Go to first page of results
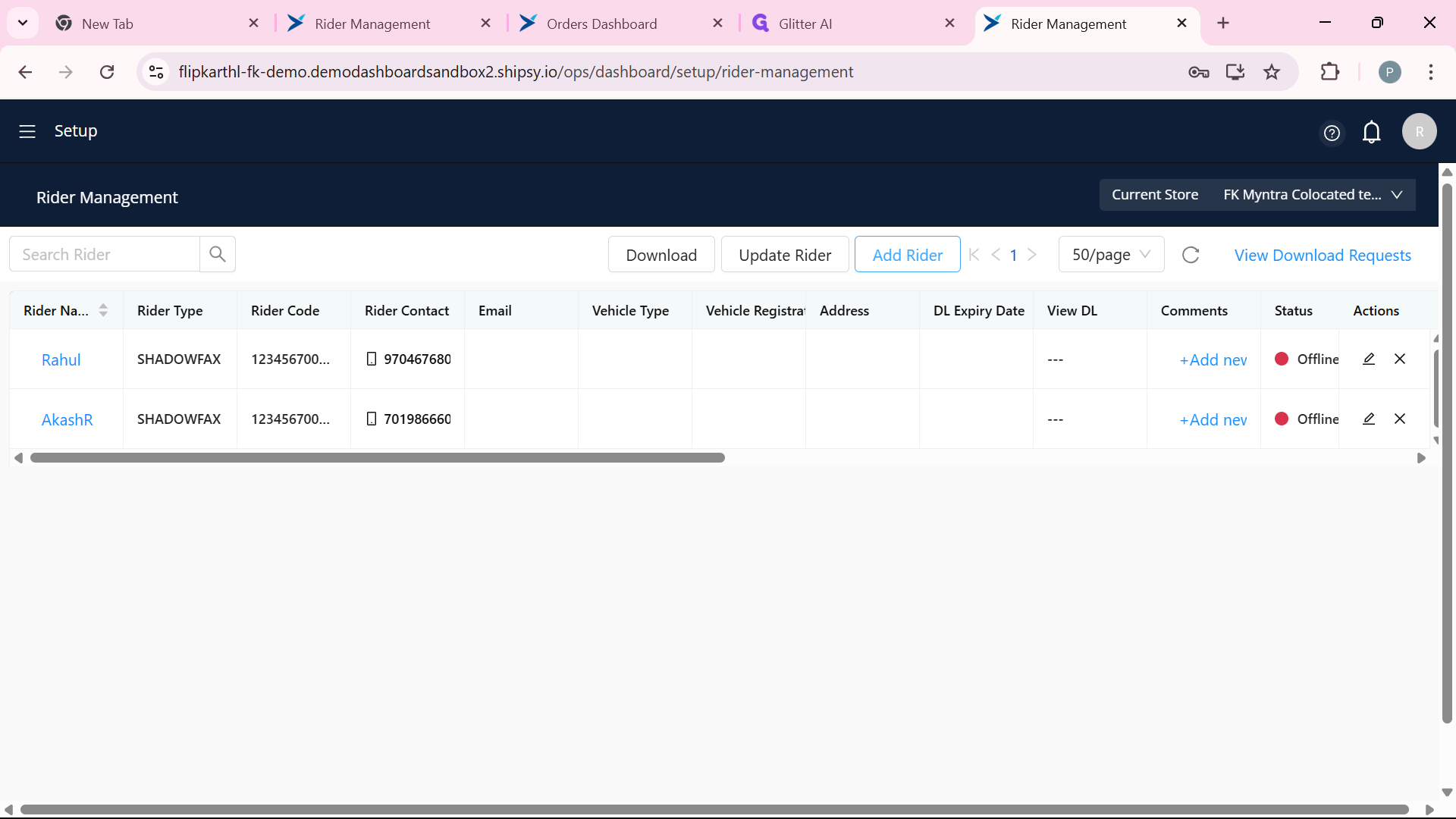 coord(974,255)
